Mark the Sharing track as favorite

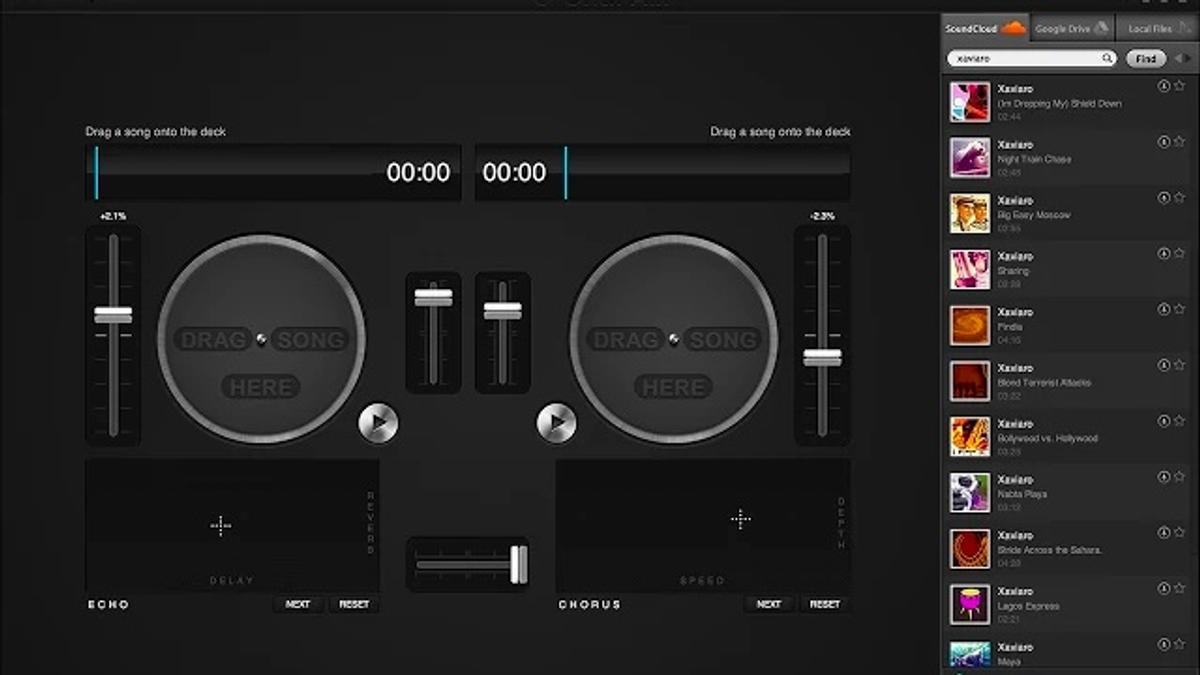1180,254
